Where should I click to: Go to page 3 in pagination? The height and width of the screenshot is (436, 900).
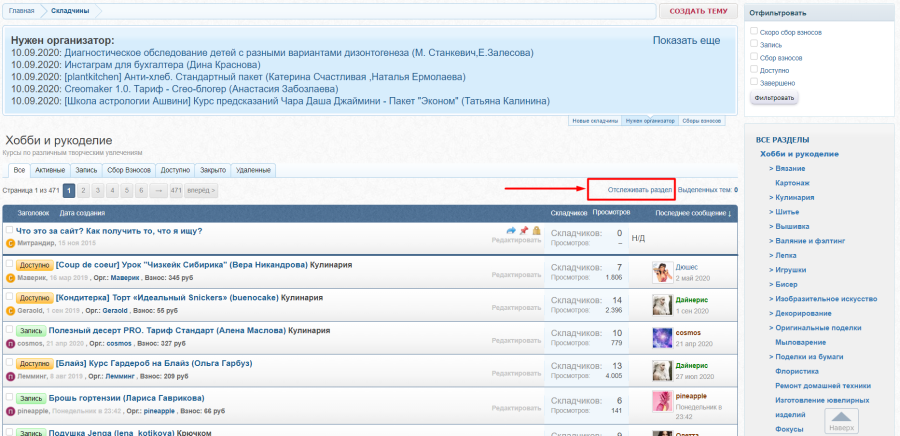(x=98, y=190)
